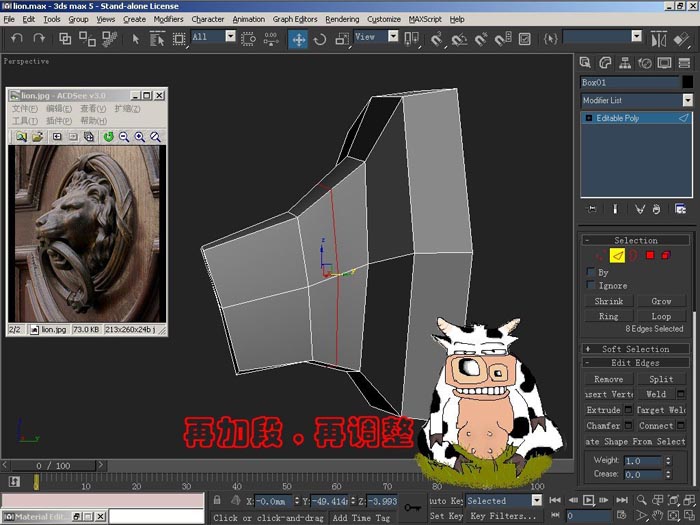
Task: Click the Redo arrow icon
Action: [39, 39]
